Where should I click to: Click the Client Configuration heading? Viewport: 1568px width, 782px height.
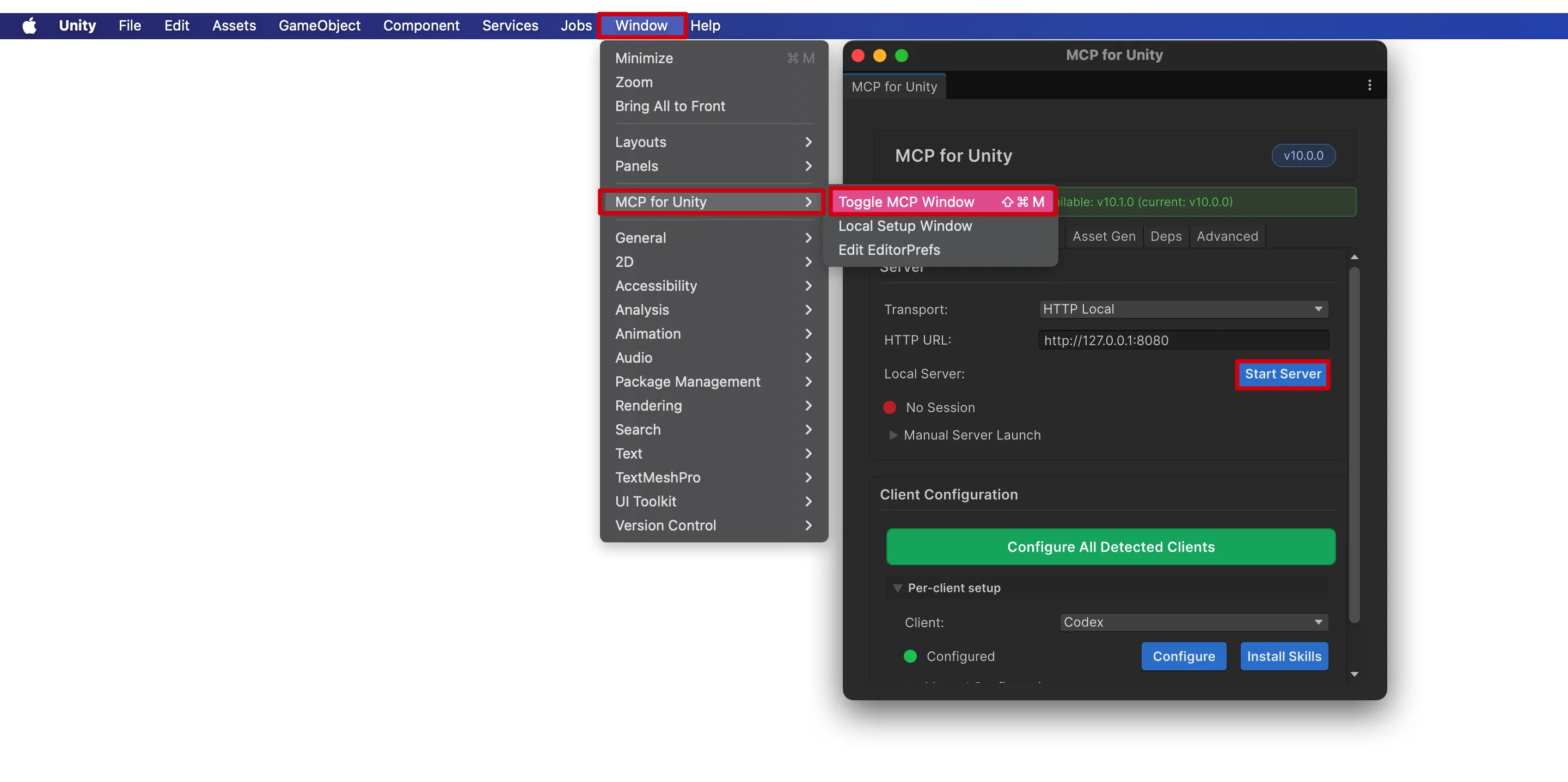[x=948, y=494]
